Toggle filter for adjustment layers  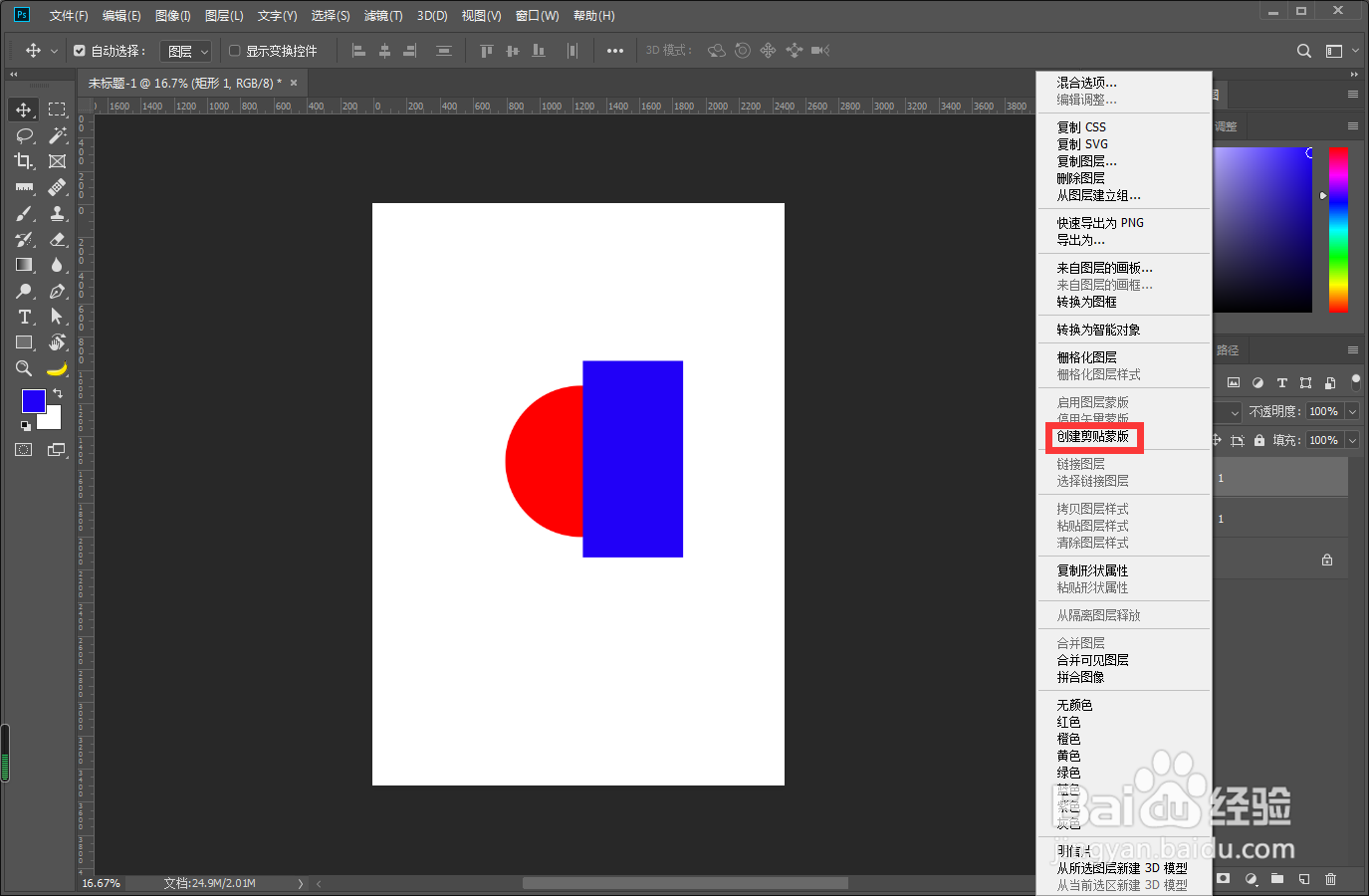point(1257,382)
